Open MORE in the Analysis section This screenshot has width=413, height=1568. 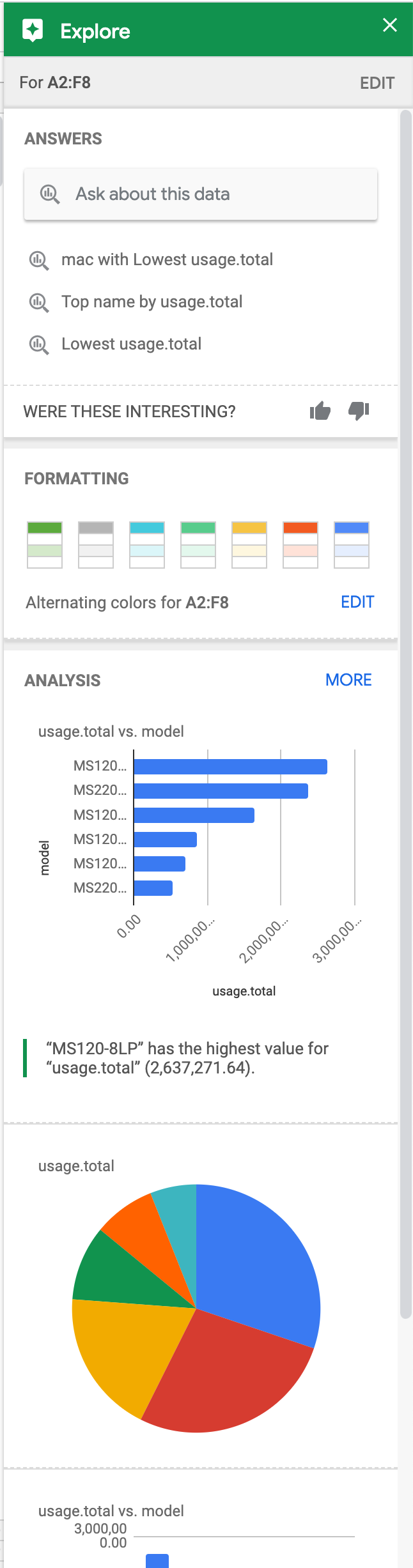point(348,680)
